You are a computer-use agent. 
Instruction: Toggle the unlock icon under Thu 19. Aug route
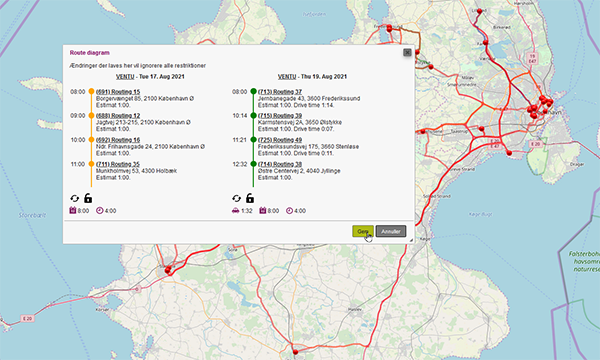pos(250,198)
